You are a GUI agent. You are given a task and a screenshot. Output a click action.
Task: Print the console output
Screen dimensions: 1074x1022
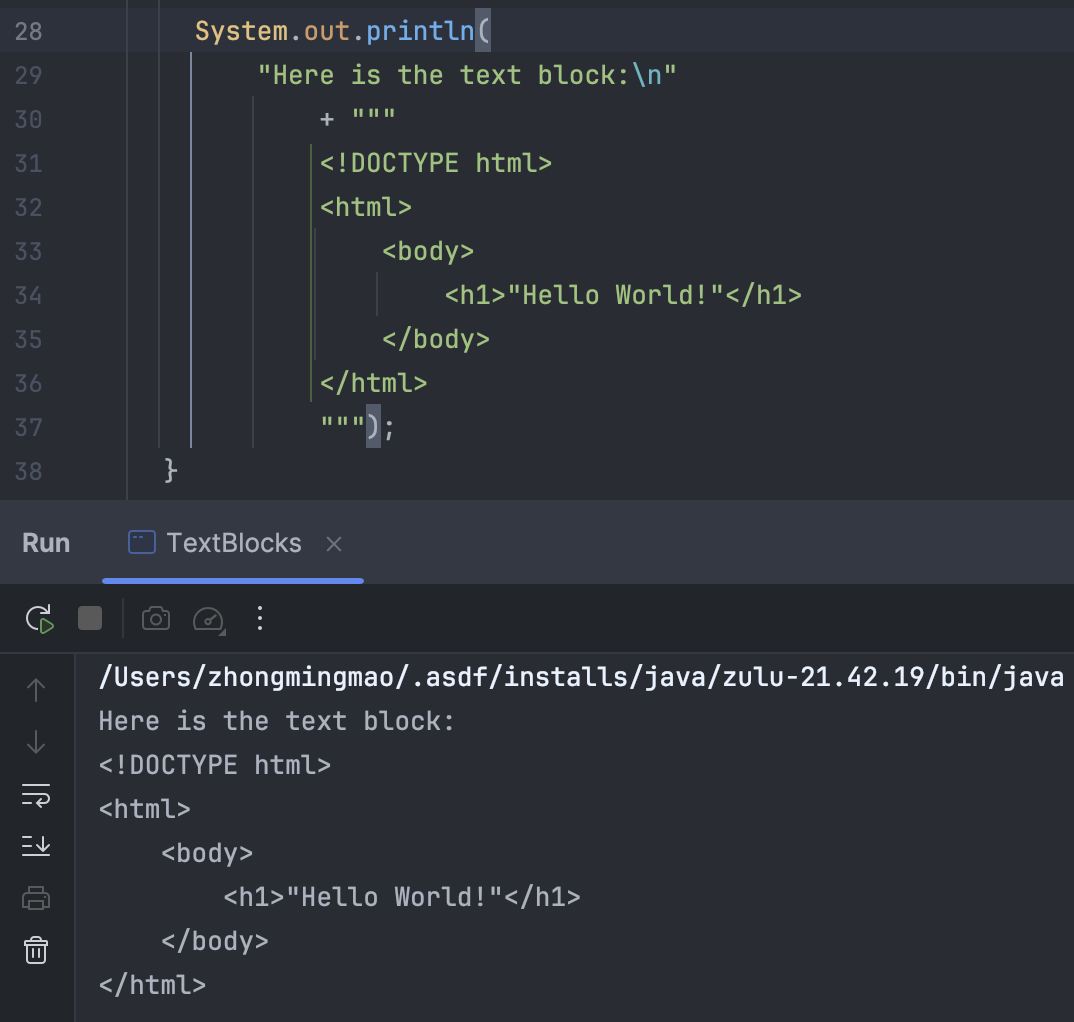[x=36, y=898]
